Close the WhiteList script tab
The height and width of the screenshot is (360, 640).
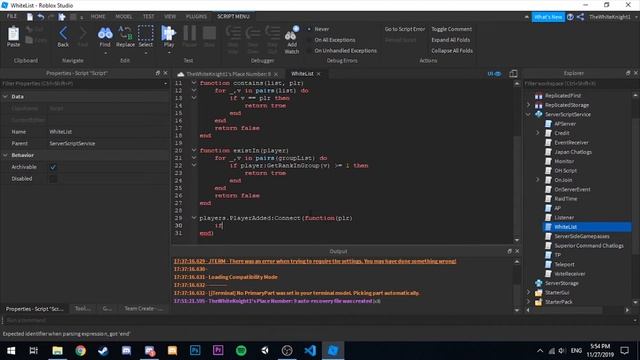pos(318,74)
